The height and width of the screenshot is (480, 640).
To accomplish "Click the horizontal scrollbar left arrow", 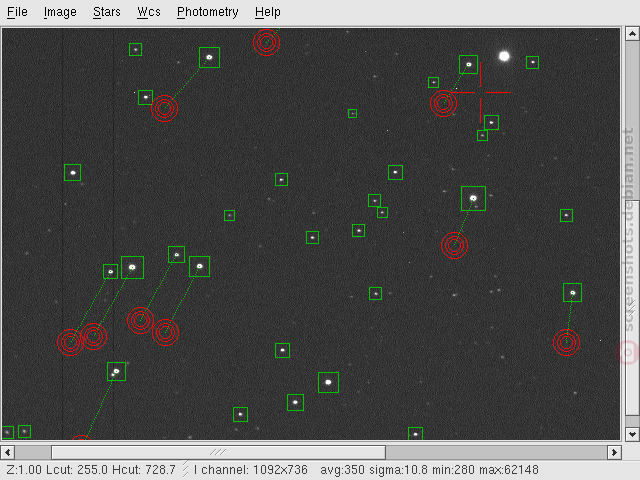I will 8,452.
